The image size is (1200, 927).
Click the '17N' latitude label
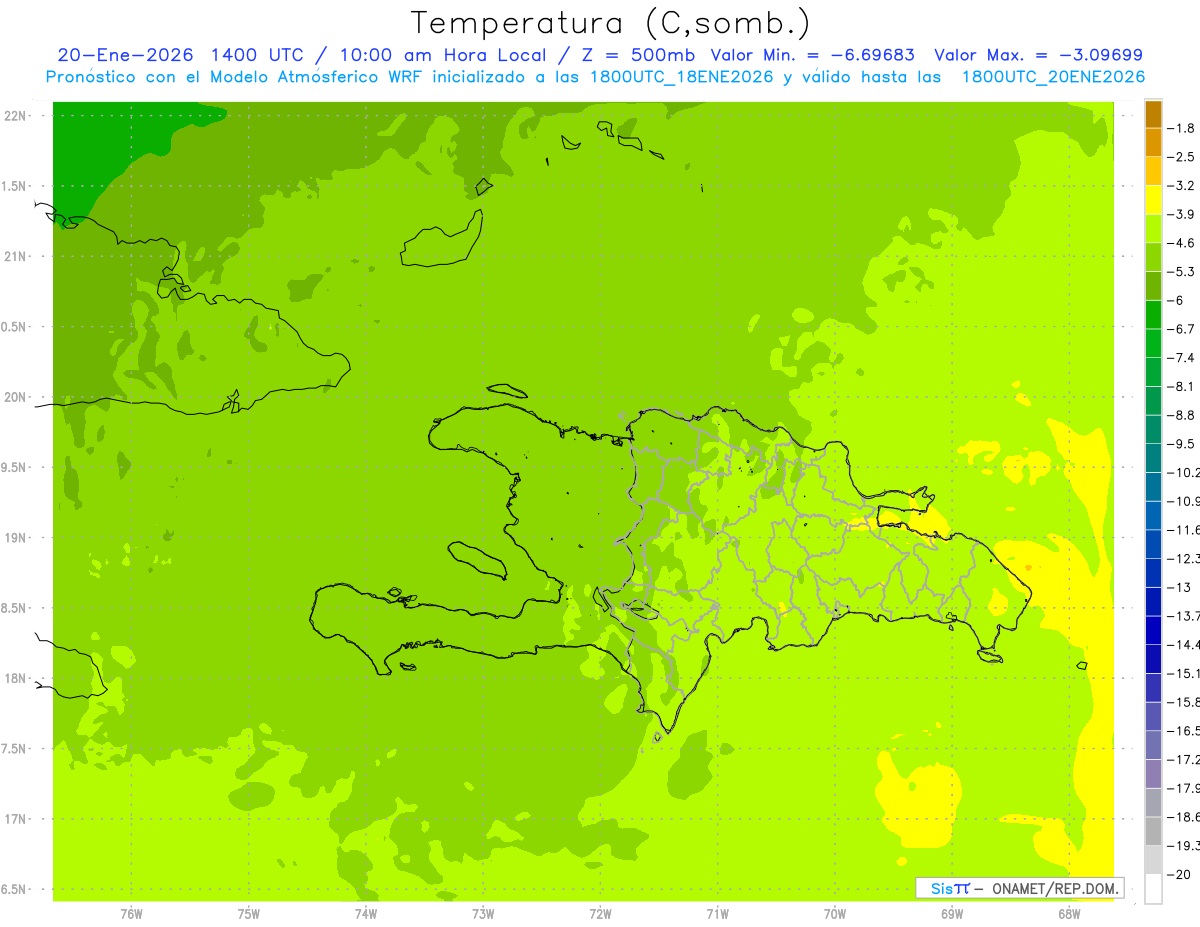coord(17,820)
